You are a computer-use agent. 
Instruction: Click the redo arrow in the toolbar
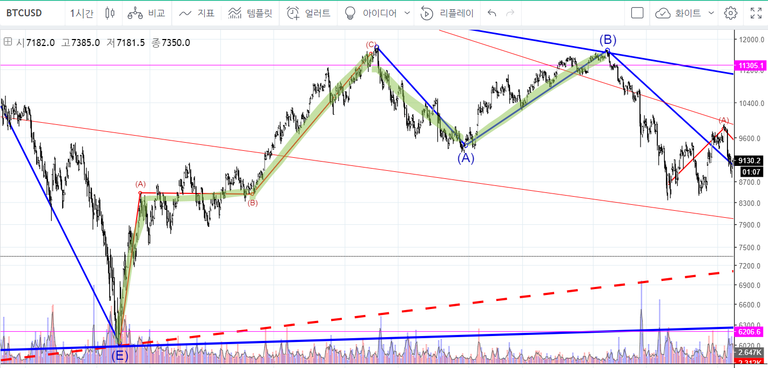click(510, 13)
